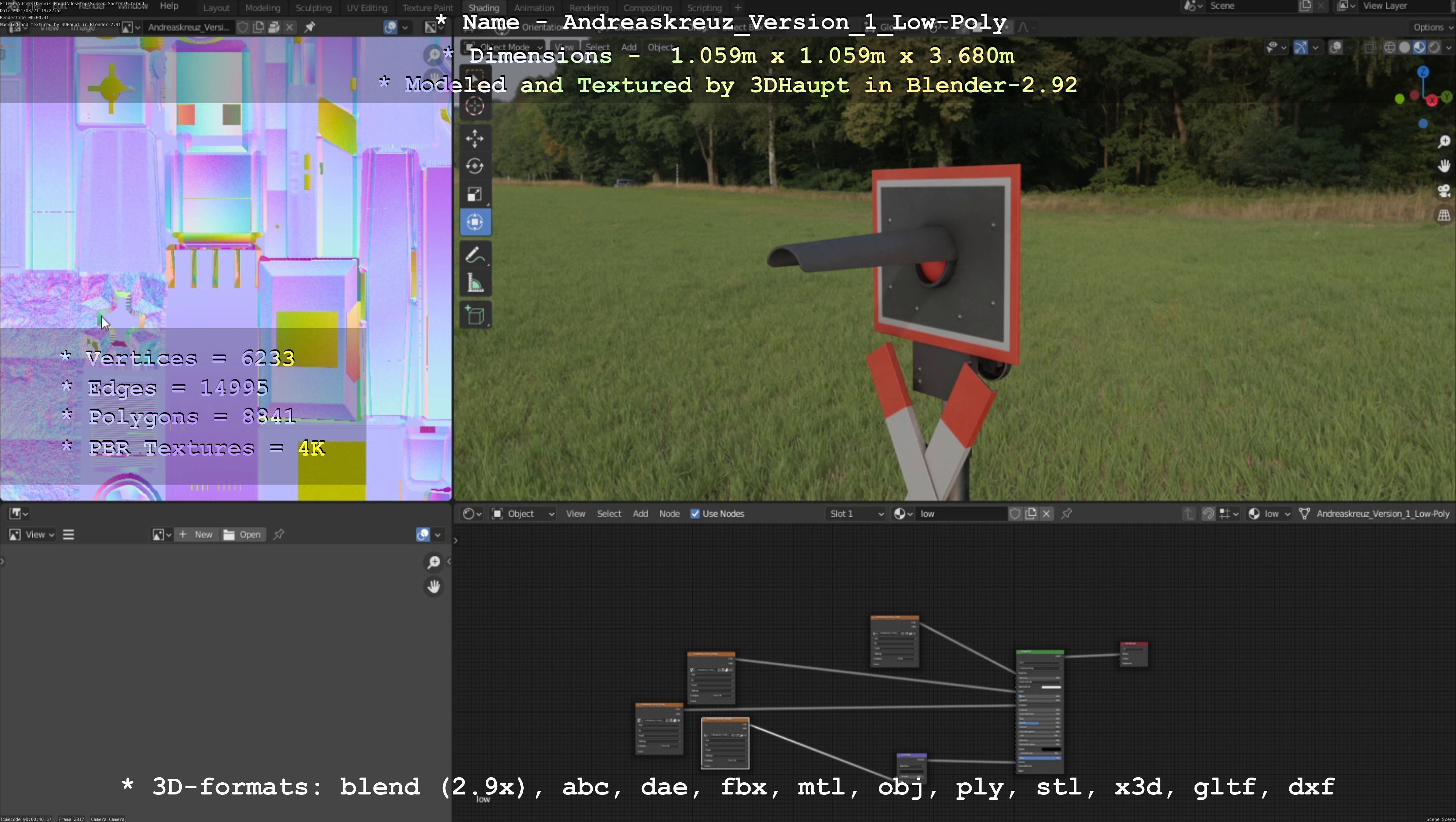Screen dimensions: 1456x822
Task: Click the viewport zoom magnifier icon
Action: point(1444,141)
